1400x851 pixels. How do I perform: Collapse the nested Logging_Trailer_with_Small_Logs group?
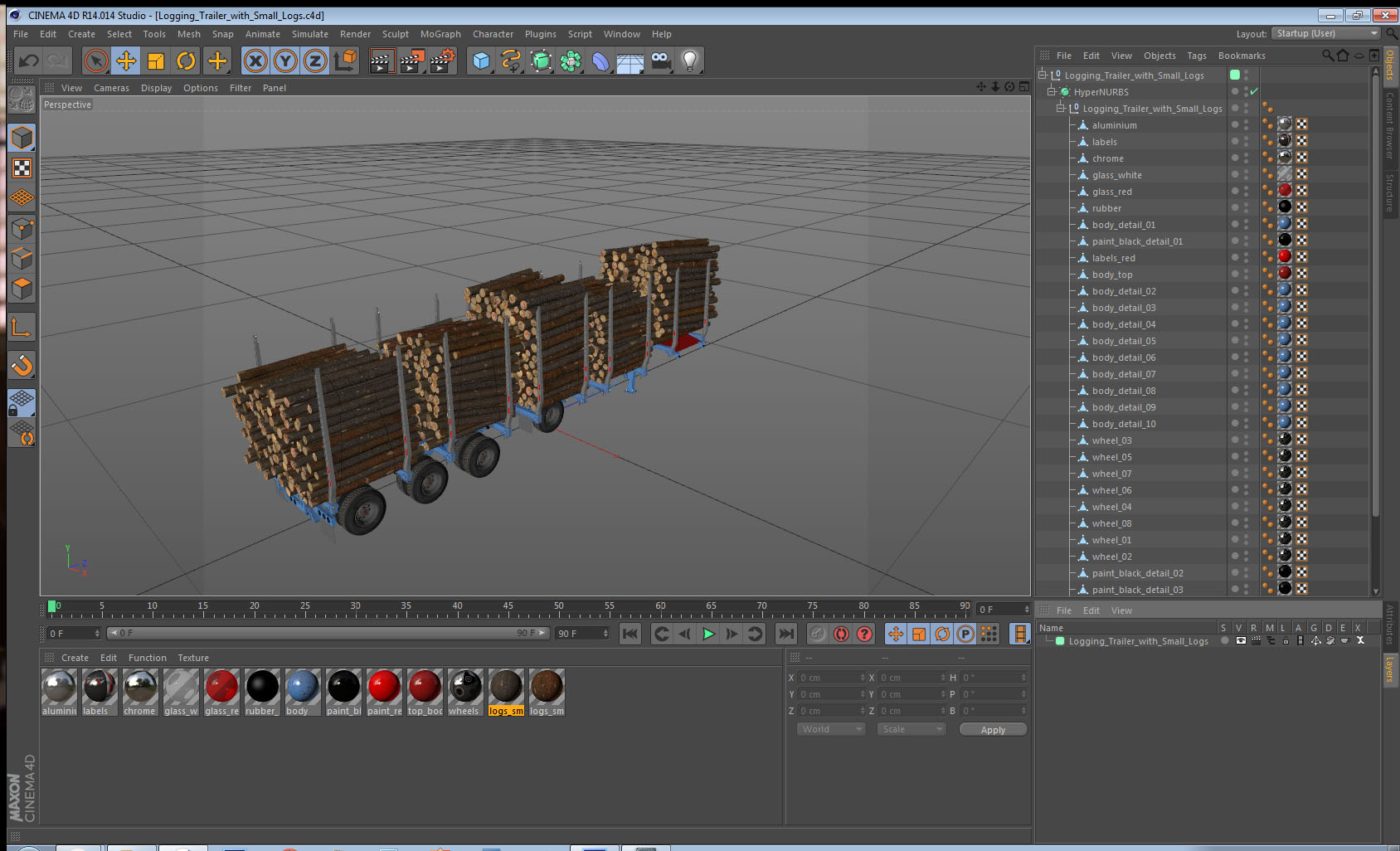1060,108
